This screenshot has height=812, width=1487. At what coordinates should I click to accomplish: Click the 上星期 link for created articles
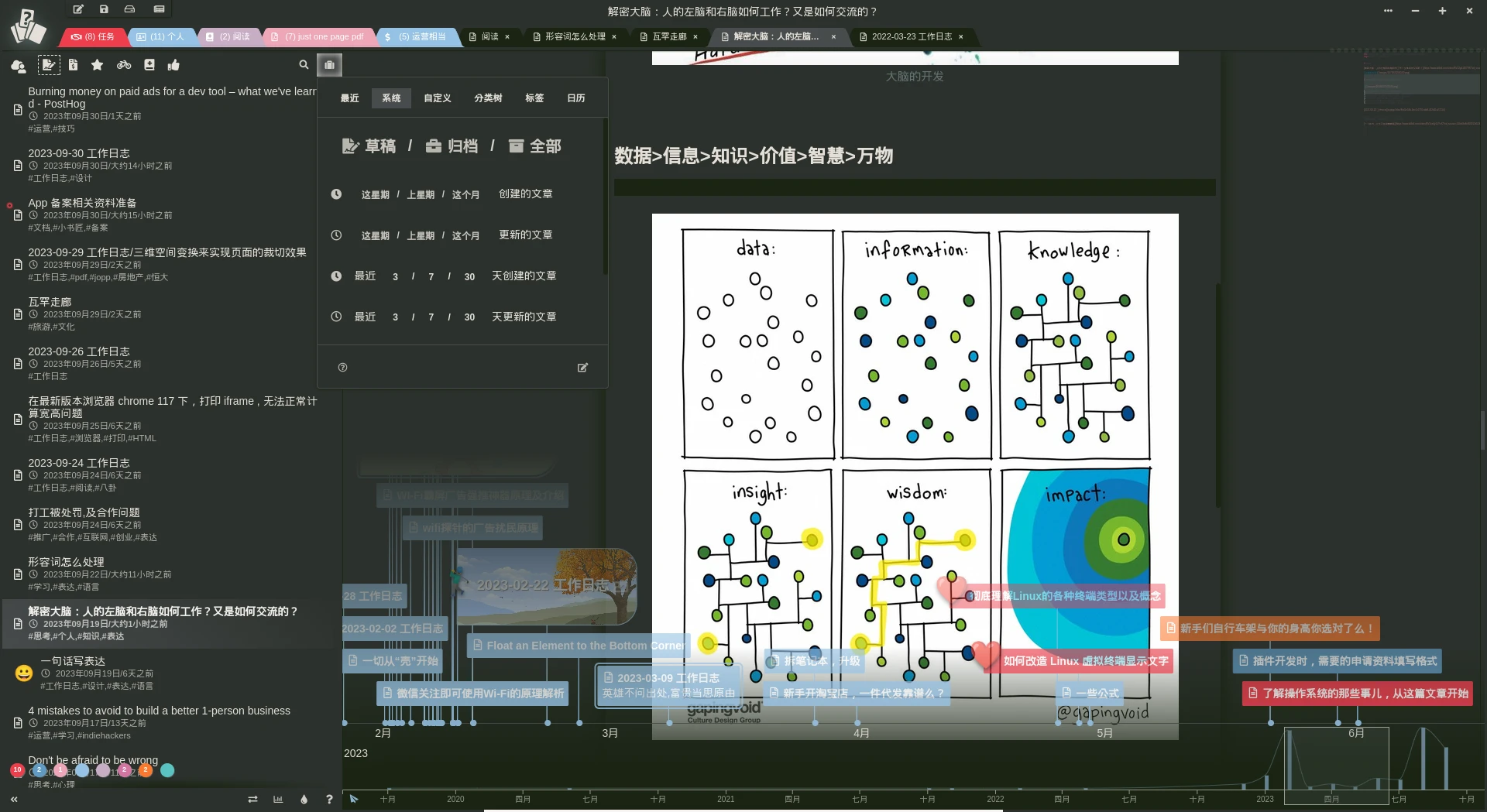(x=421, y=194)
